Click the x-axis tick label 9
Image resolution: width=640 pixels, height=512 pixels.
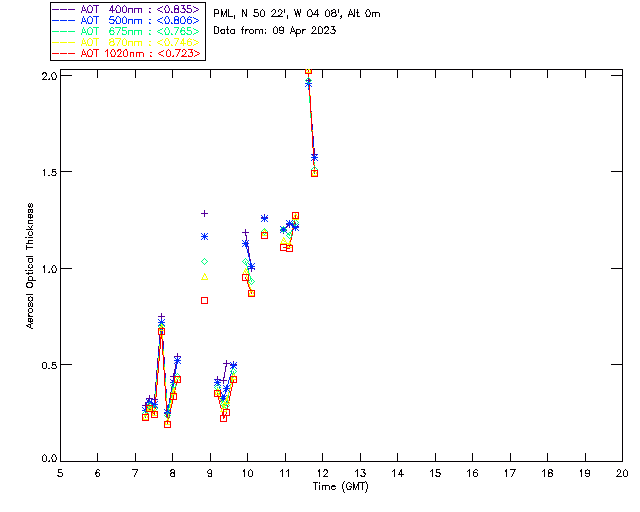point(210,473)
